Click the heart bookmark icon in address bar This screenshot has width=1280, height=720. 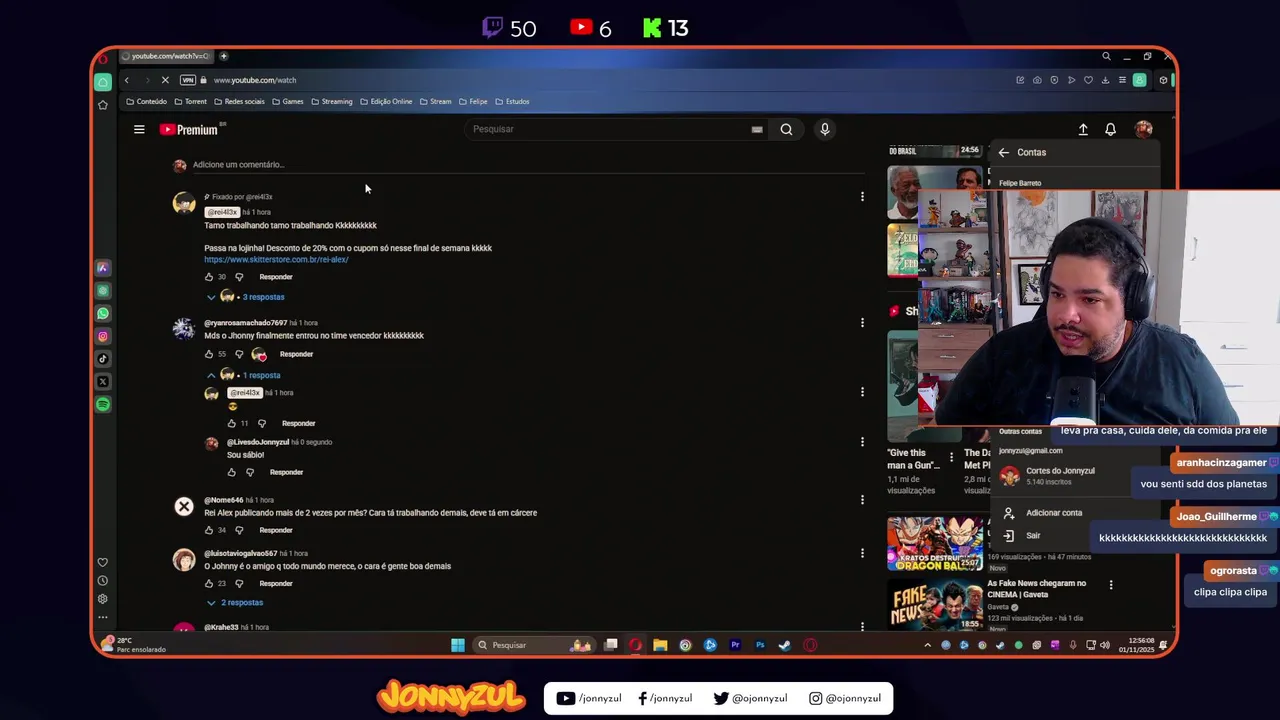[1088, 80]
